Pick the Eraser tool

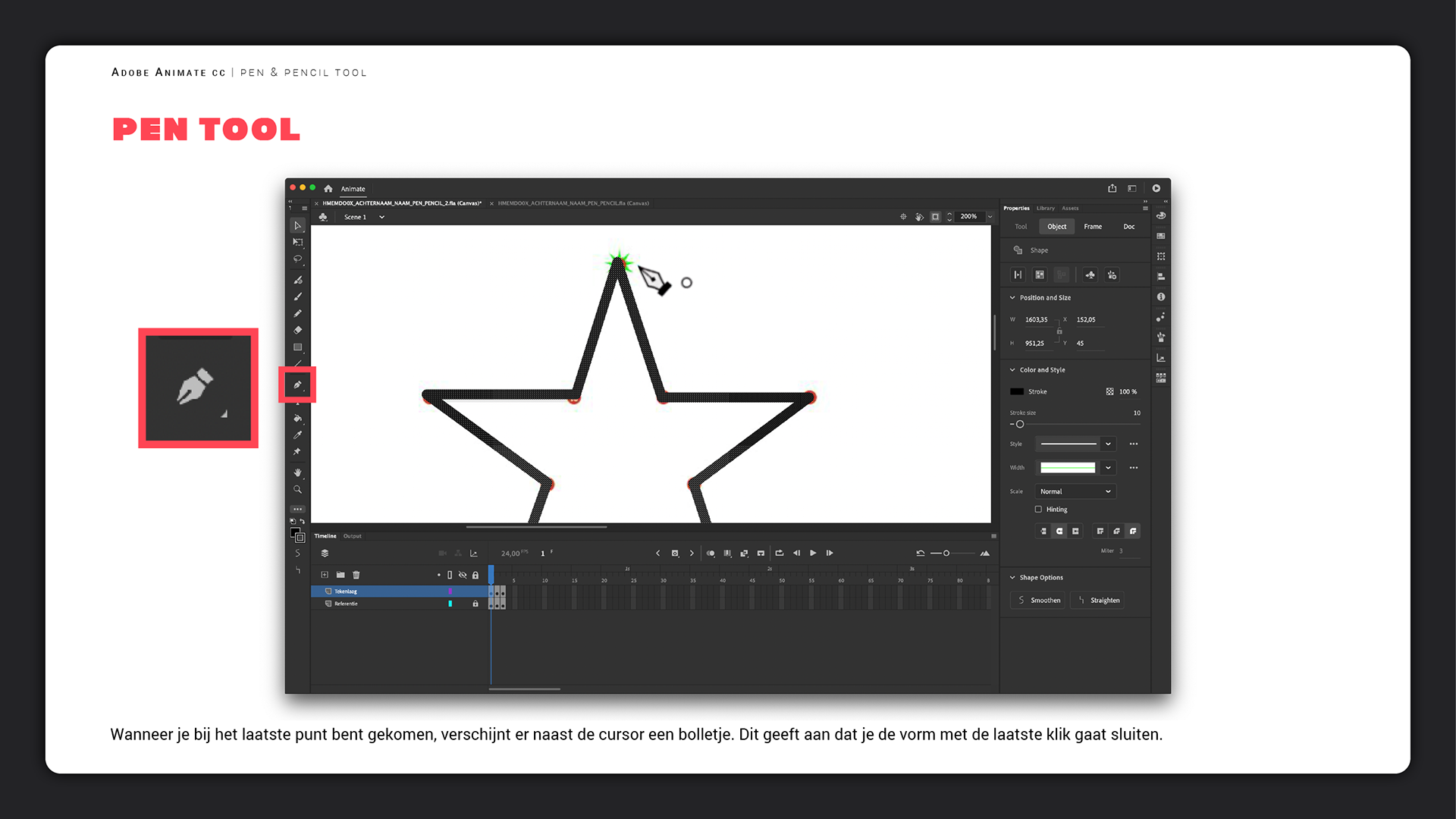point(297,331)
